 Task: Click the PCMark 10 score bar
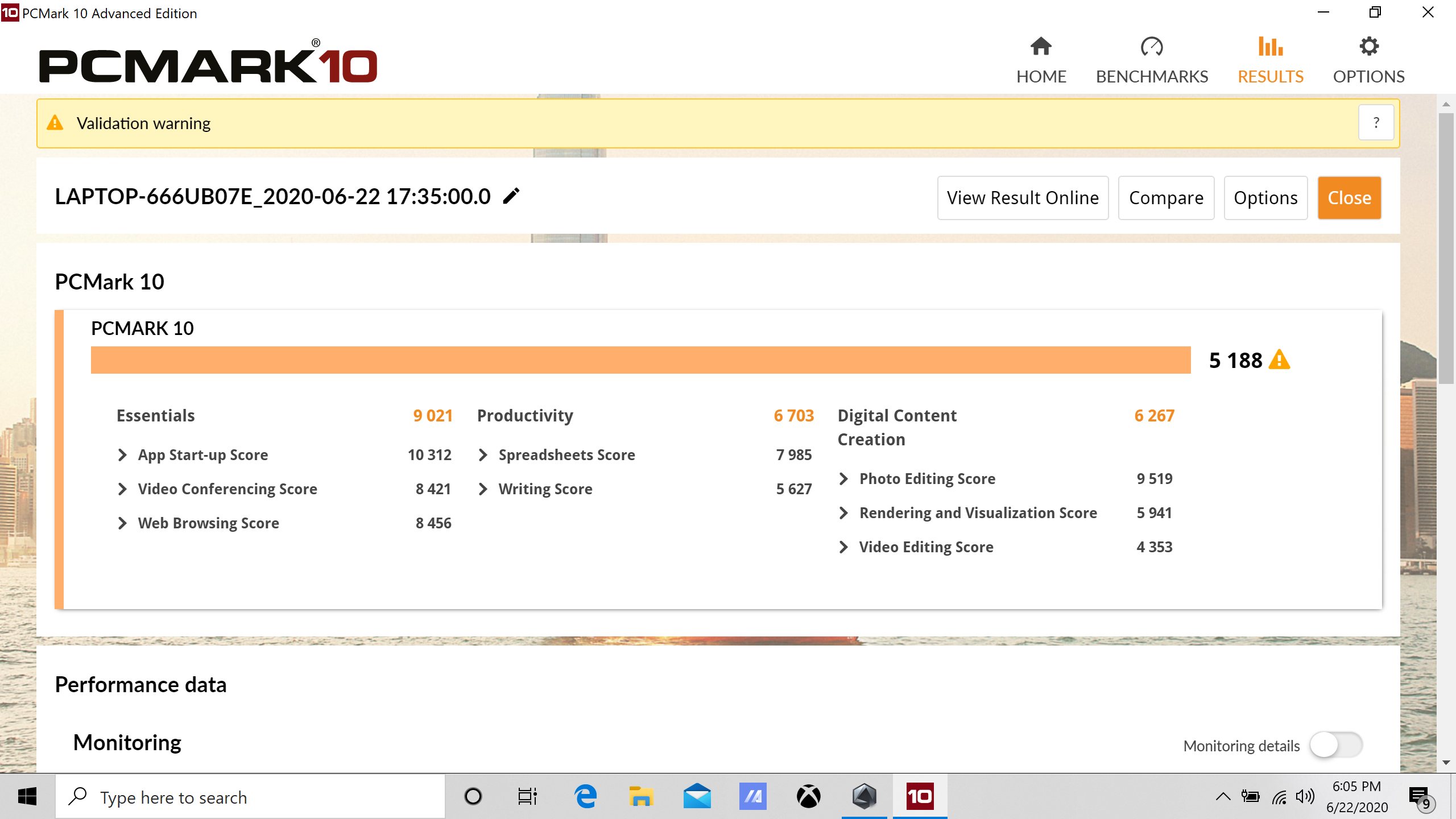640,360
